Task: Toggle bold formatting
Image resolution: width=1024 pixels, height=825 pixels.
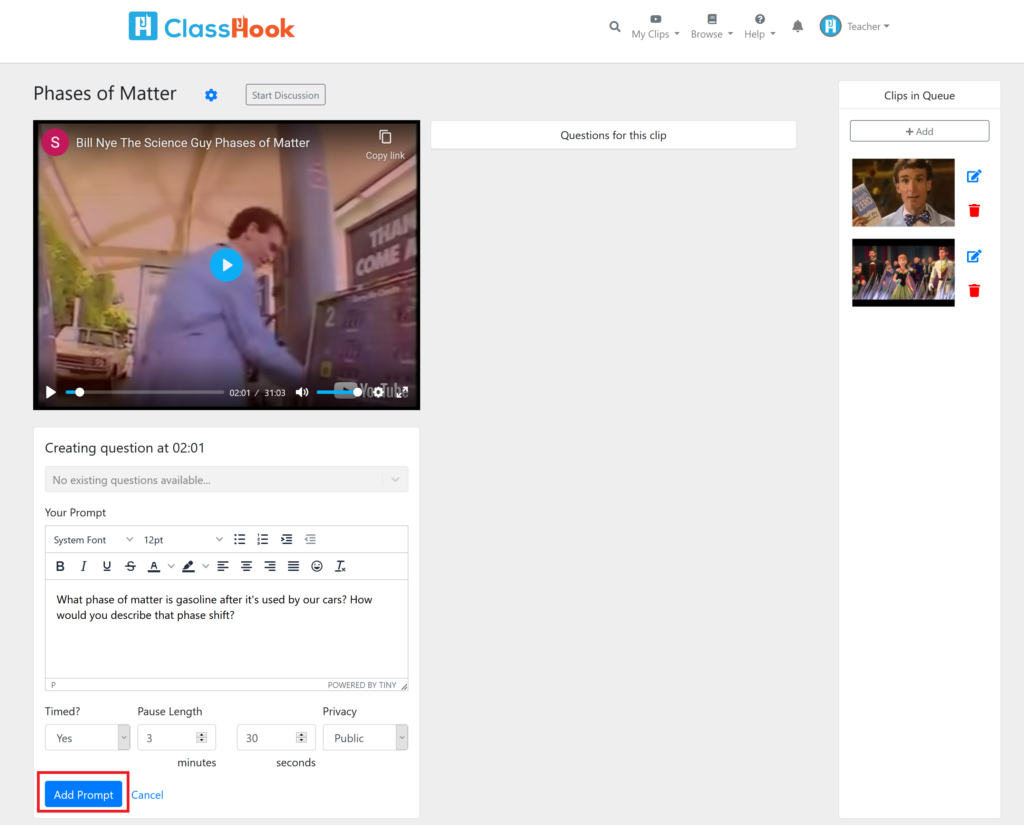Action: pyautogui.click(x=59, y=566)
